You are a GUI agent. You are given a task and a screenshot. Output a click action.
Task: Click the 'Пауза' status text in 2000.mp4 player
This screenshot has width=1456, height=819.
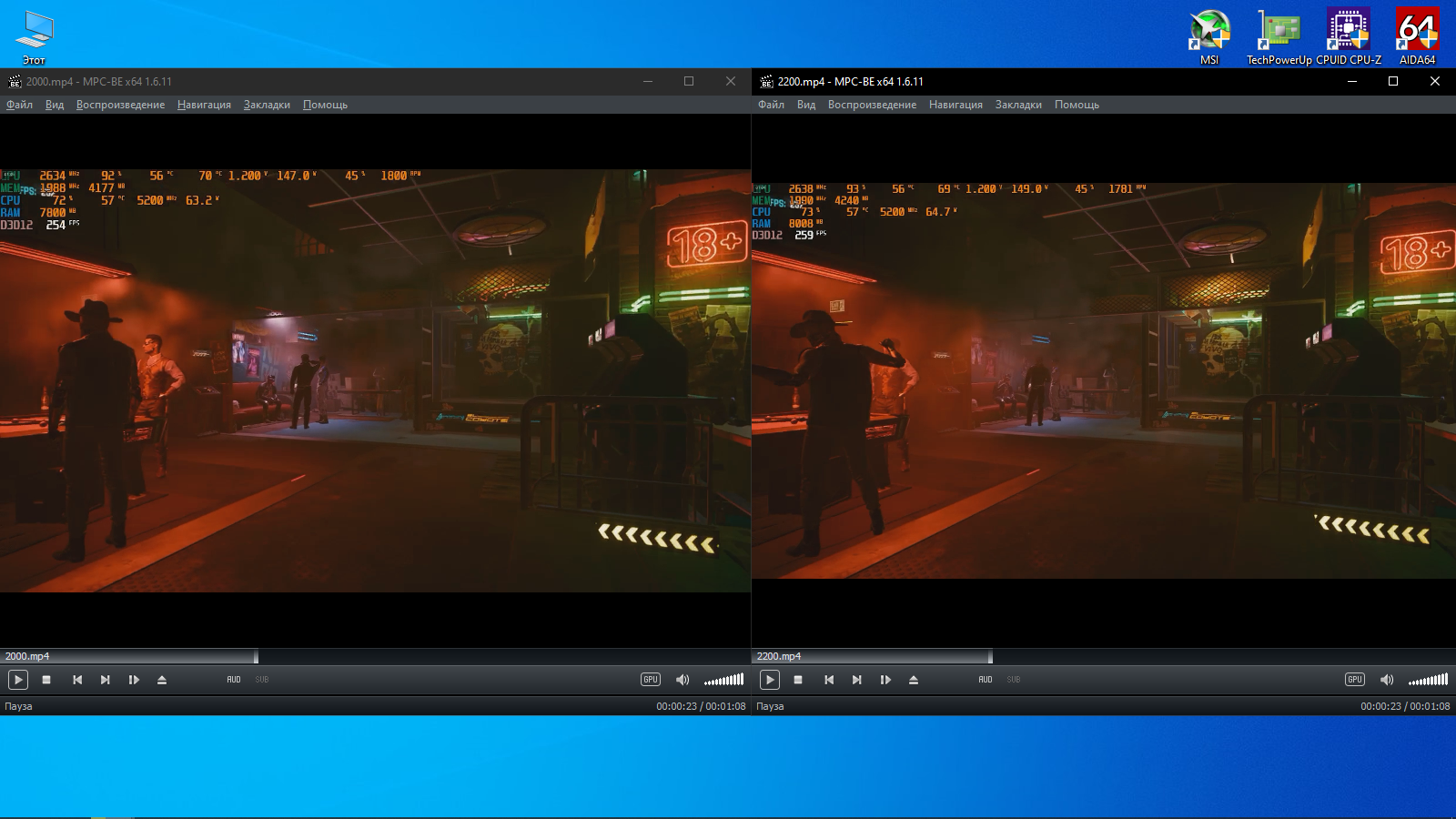18,706
